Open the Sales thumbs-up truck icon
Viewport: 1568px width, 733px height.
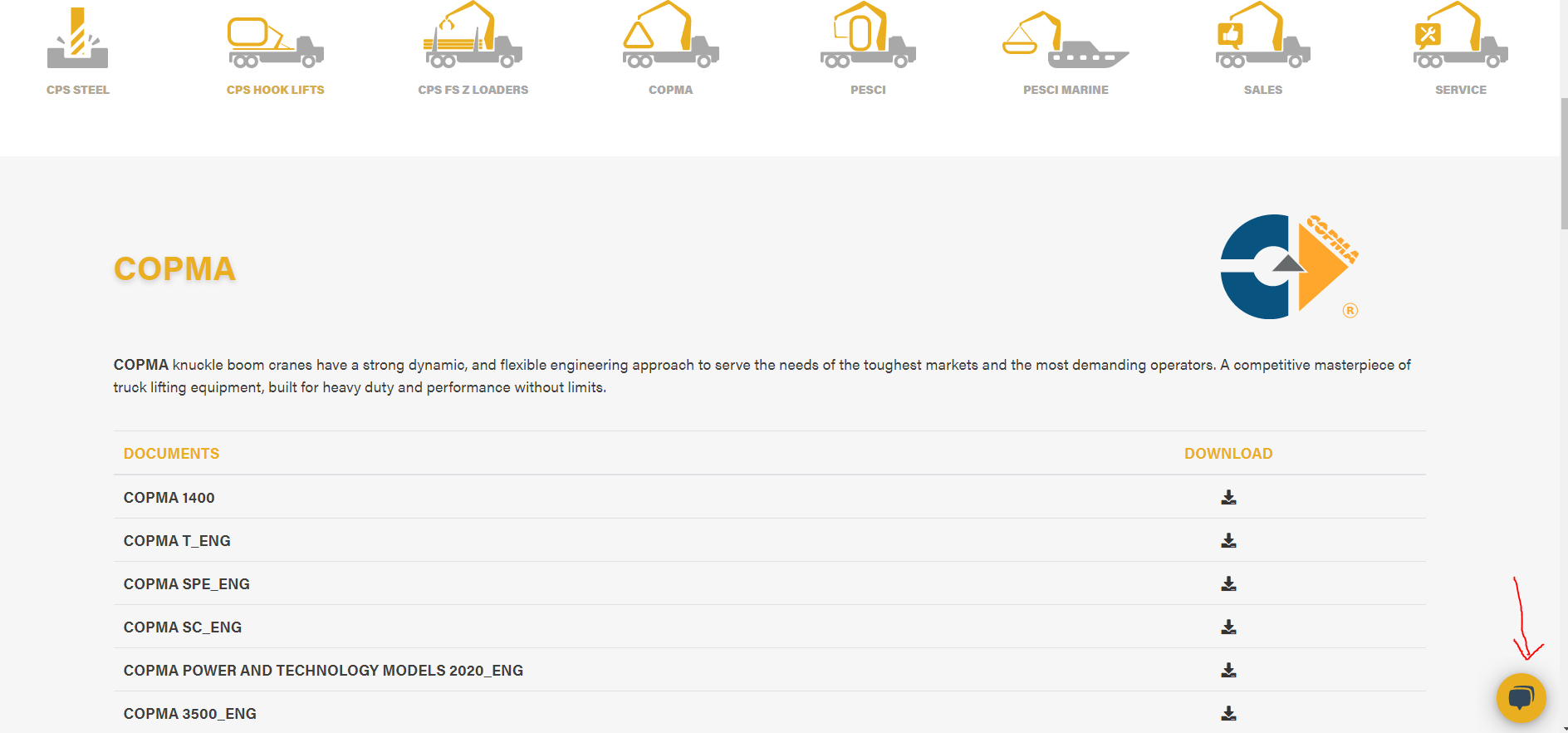(1263, 35)
